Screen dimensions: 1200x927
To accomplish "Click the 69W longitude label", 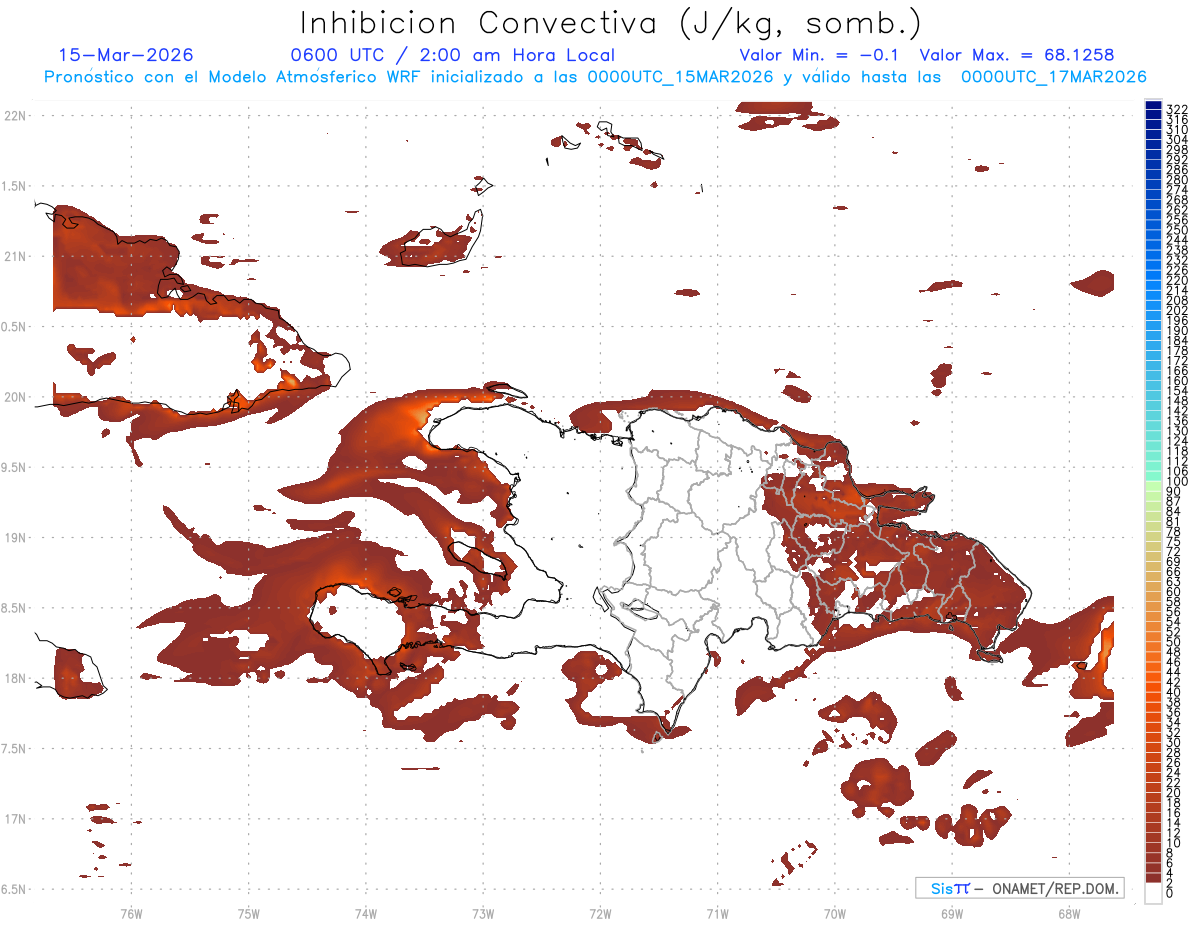I will [952, 913].
